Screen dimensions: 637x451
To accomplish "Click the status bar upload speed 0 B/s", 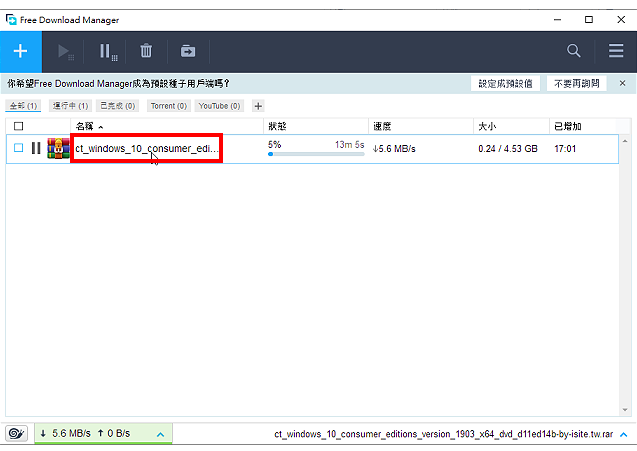I will [x=113, y=434].
